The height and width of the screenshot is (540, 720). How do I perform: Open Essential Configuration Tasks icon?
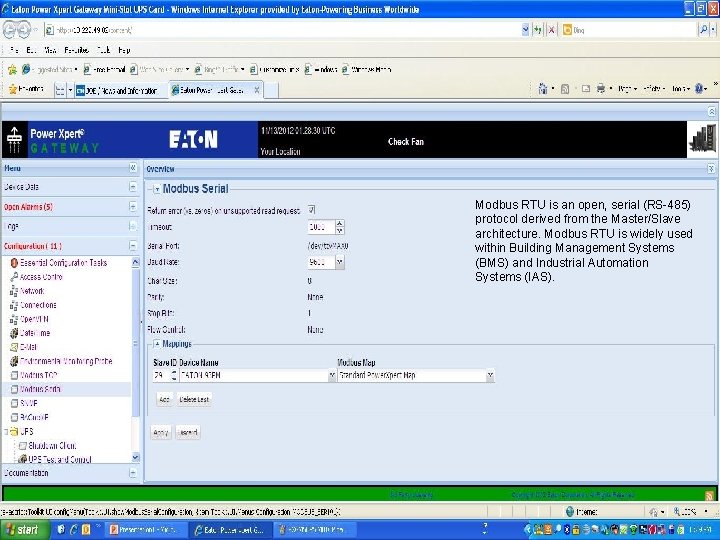(14, 263)
